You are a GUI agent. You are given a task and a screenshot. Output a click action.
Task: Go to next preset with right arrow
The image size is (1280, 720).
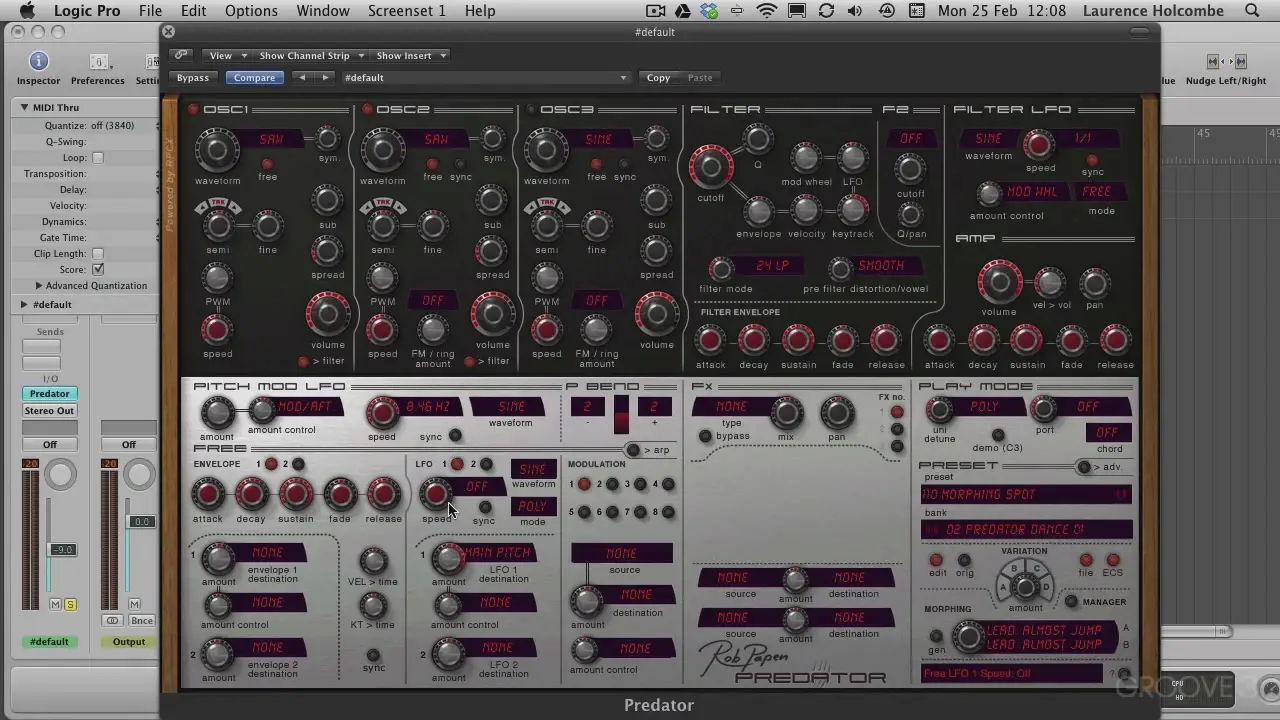324,77
